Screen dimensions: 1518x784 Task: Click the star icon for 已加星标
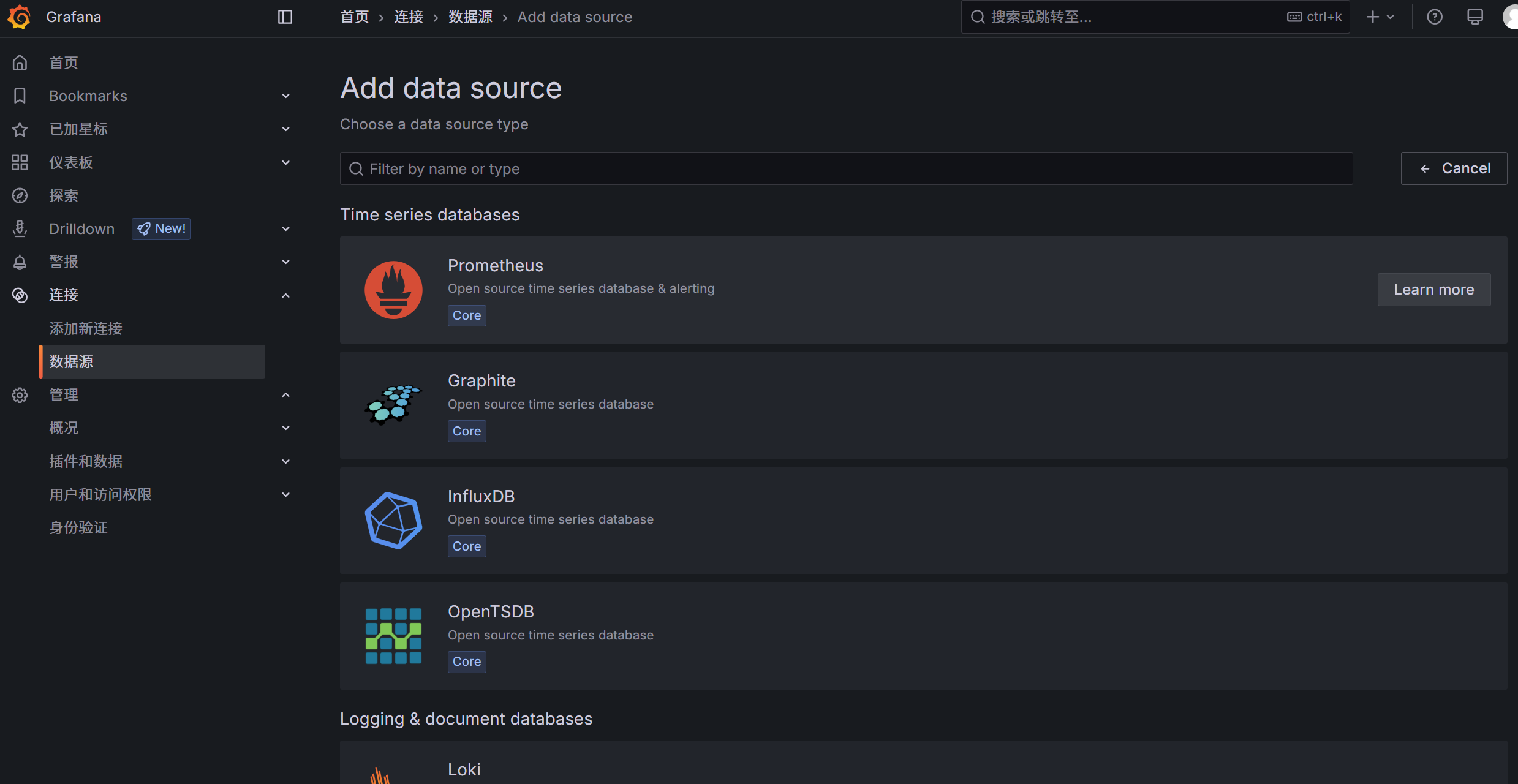(20, 129)
